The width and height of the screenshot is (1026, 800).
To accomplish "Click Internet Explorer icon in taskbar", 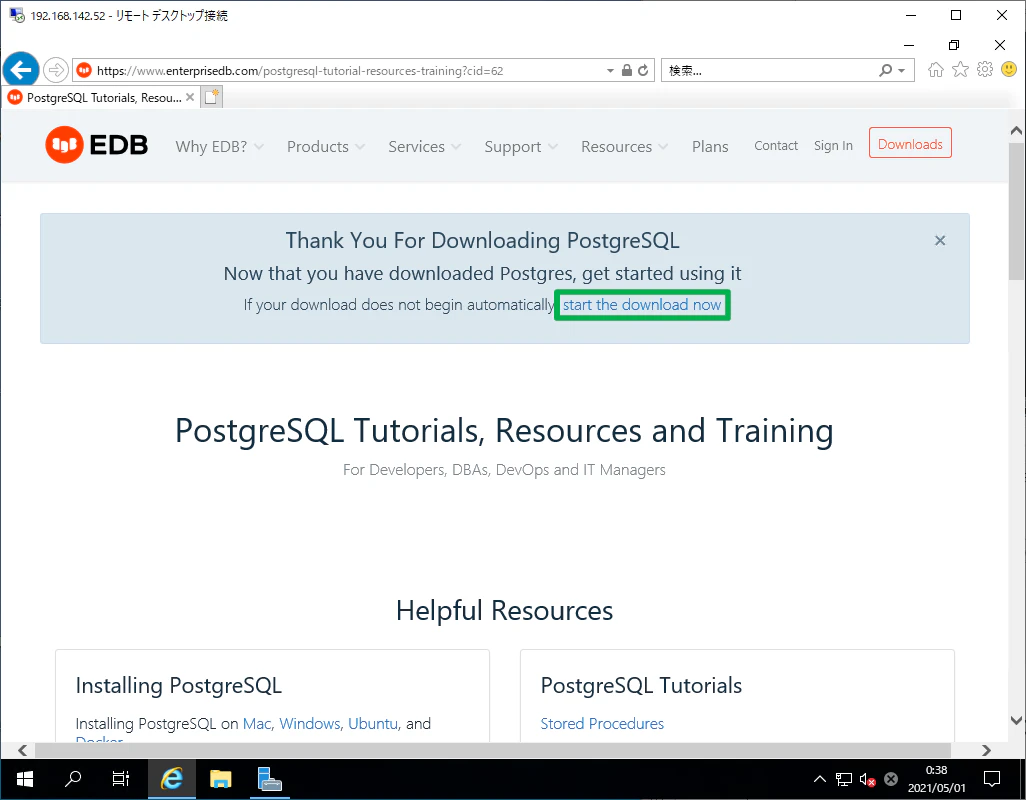I will 171,778.
